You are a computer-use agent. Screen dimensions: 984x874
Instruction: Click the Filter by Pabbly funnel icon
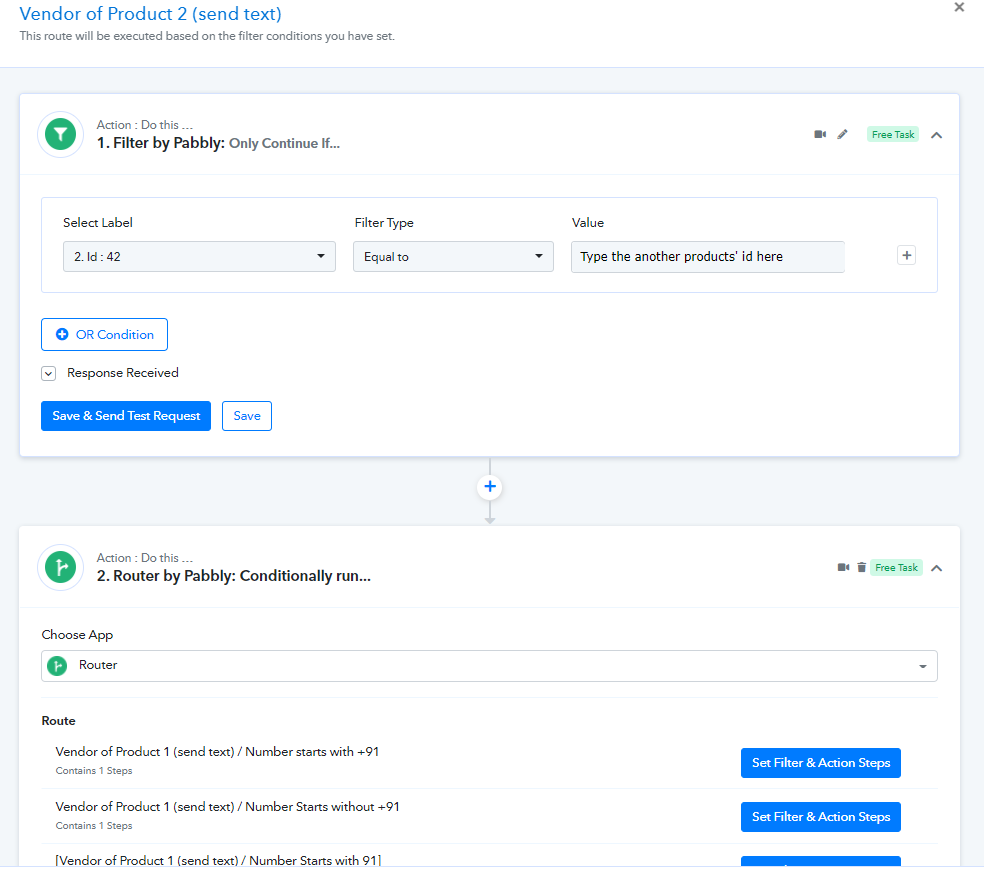61,134
